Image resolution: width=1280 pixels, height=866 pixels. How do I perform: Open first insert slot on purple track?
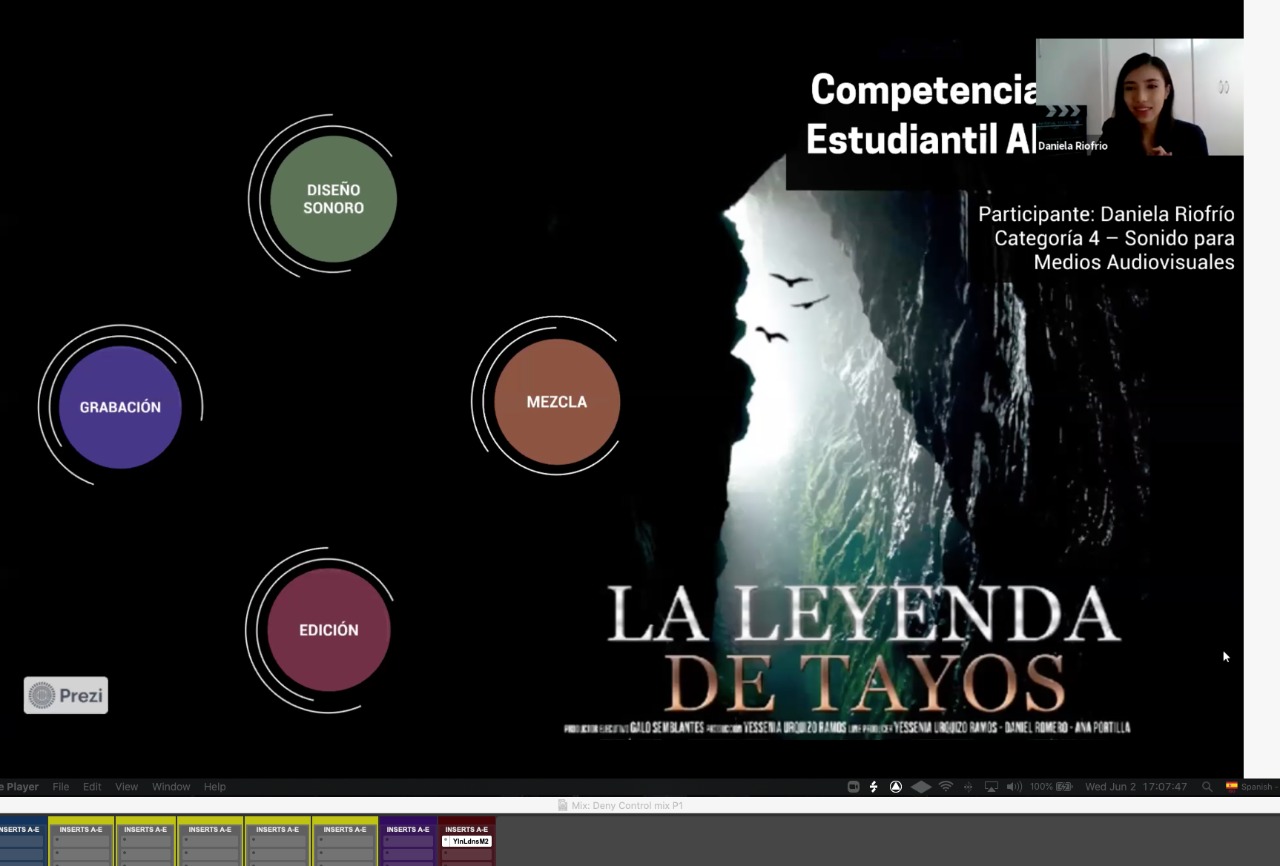tap(408, 841)
